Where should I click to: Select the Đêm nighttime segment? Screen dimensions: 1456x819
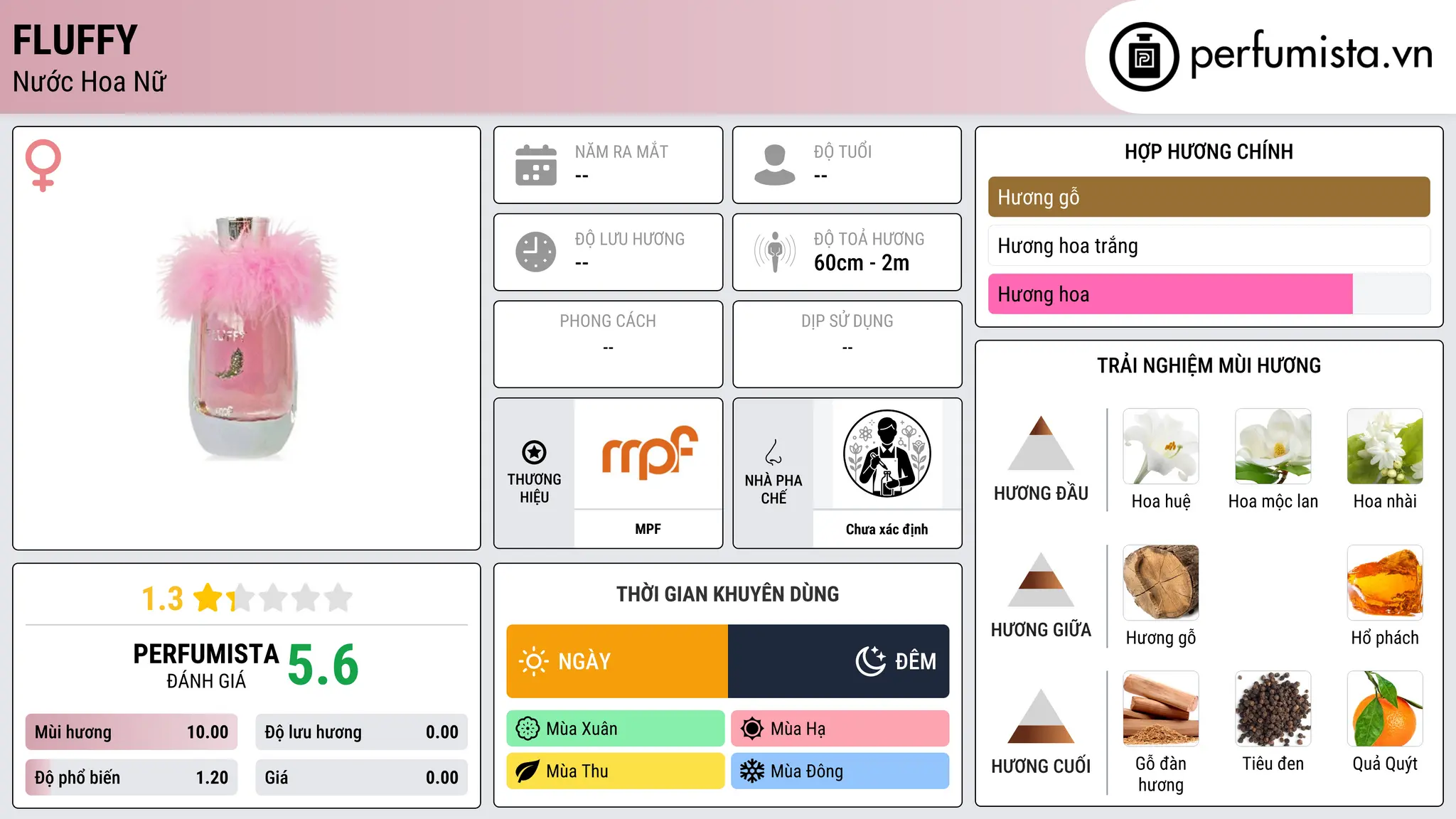pos(839,661)
